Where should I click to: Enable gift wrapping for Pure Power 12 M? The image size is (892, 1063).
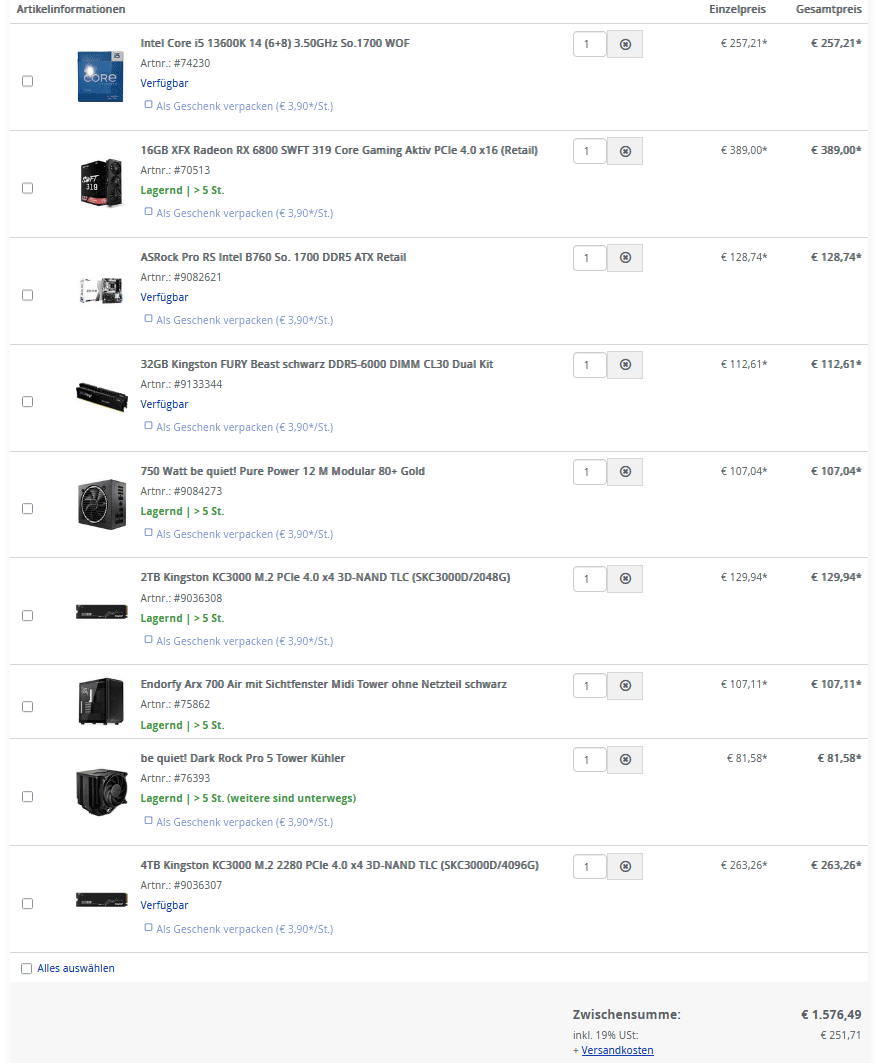click(148, 533)
